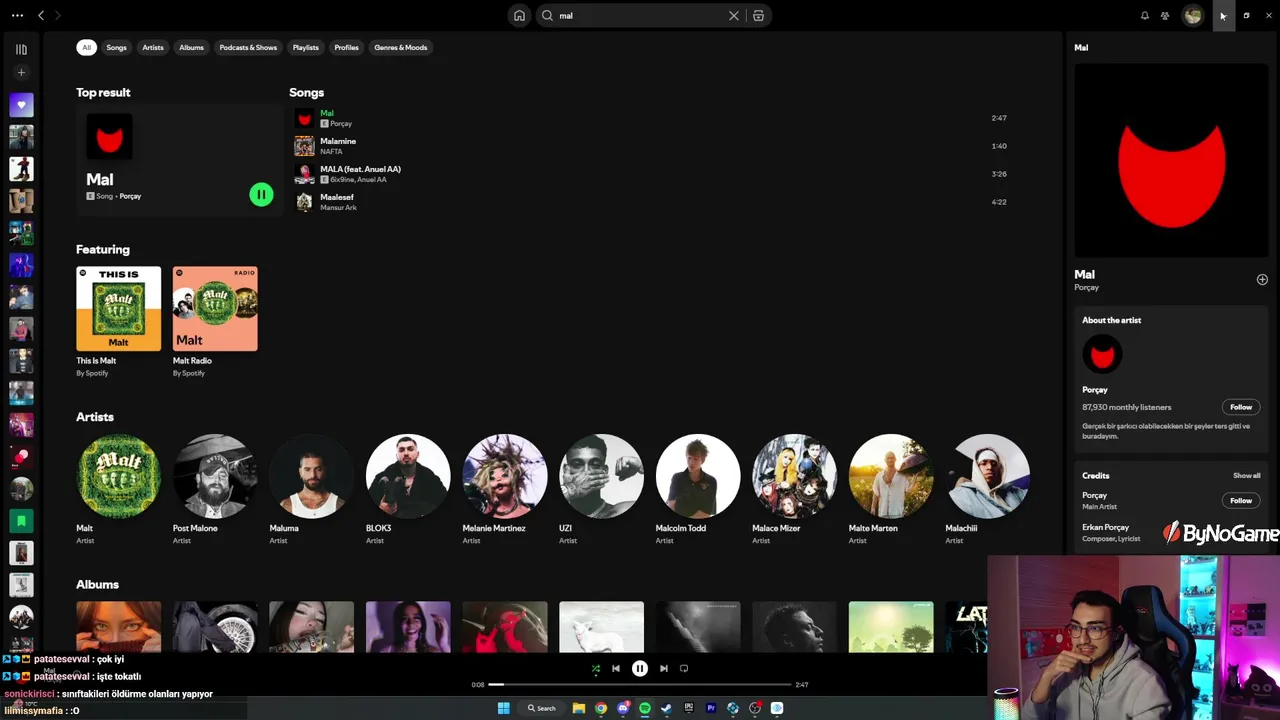Open the This Is Malt playlist
This screenshot has width=1280, height=720.
coord(118,322)
